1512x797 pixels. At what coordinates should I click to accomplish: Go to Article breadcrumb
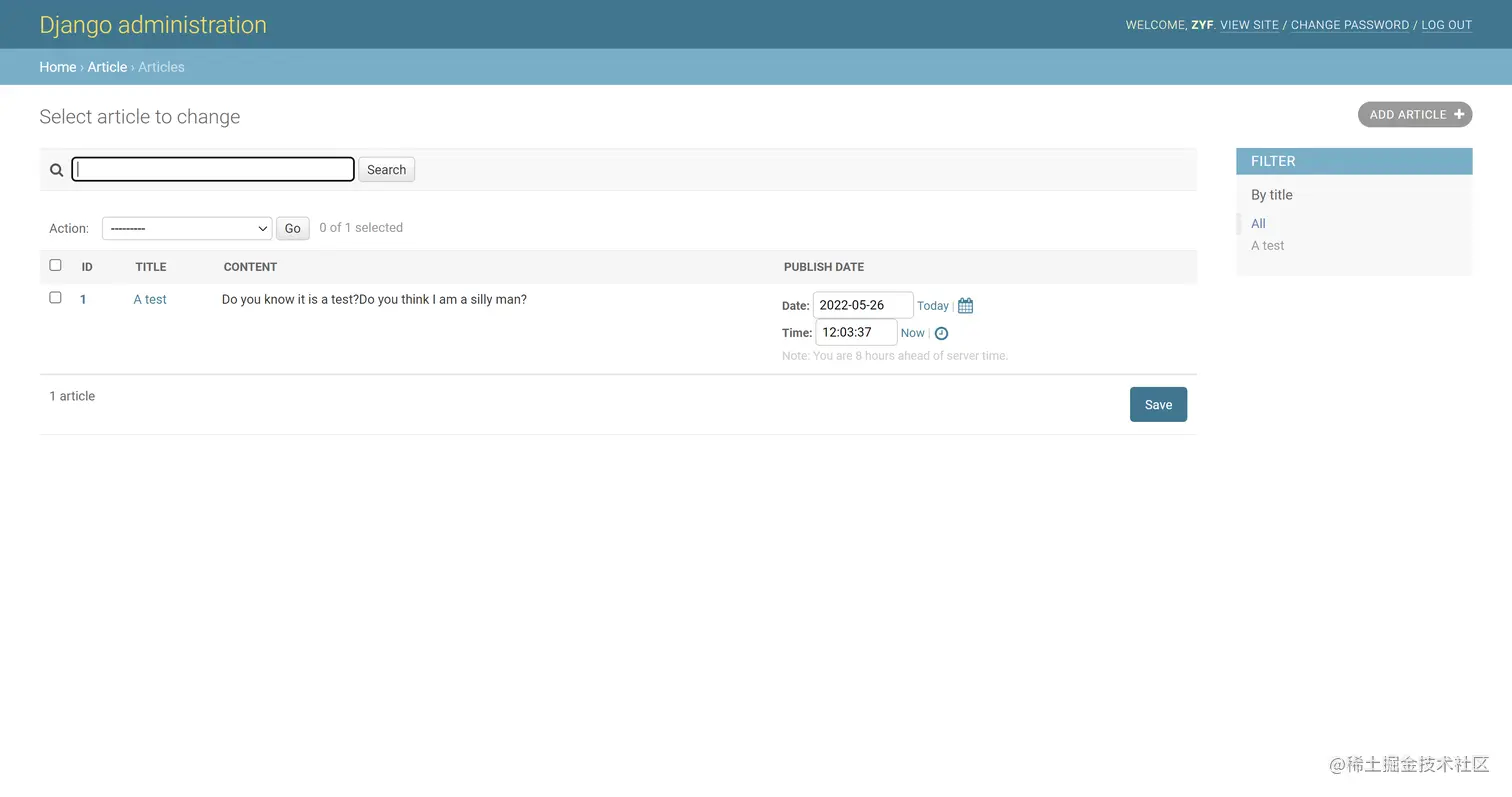coord(107,67)
